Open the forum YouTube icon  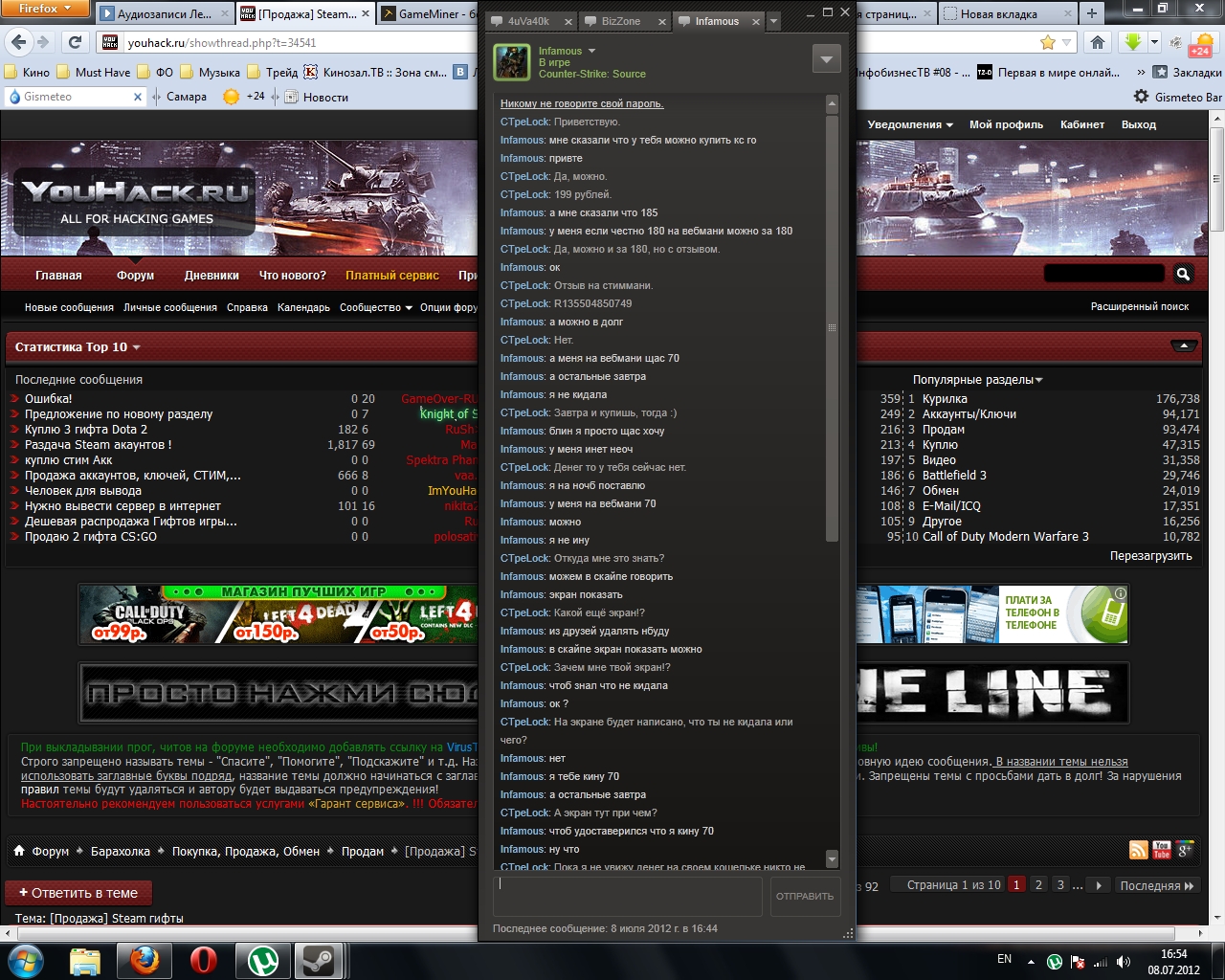point(1162,850)
